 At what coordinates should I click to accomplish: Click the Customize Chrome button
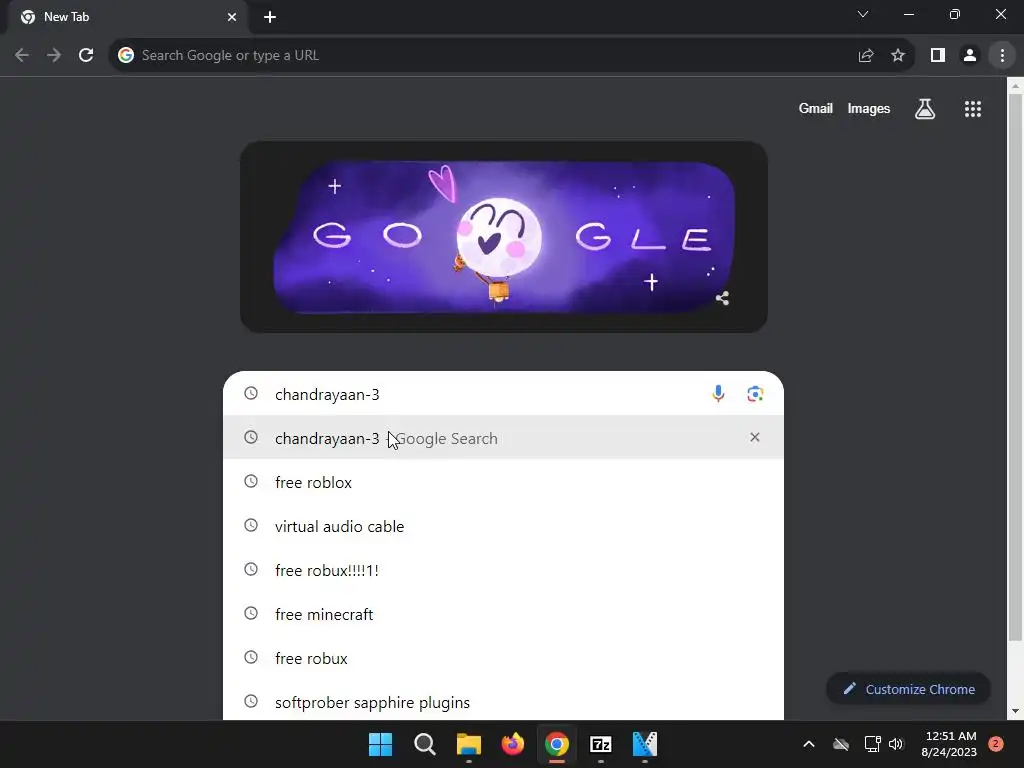pyautogui.click(x=908, y=689)
